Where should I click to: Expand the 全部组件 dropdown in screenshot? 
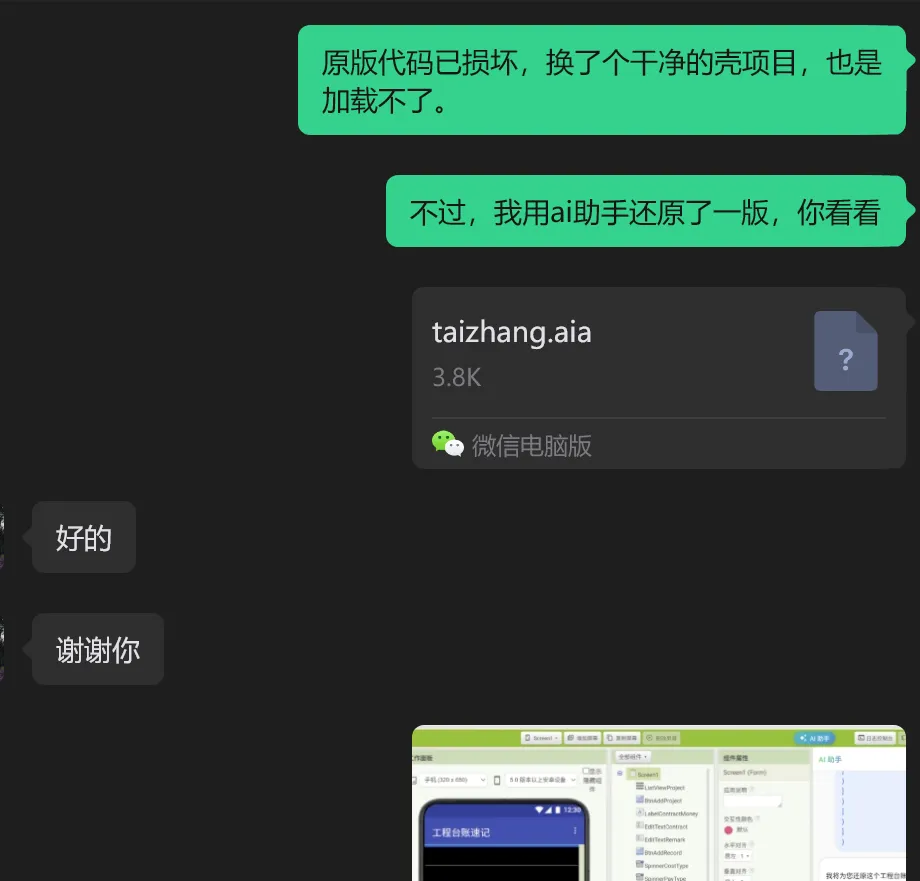(x=633, y=757)
